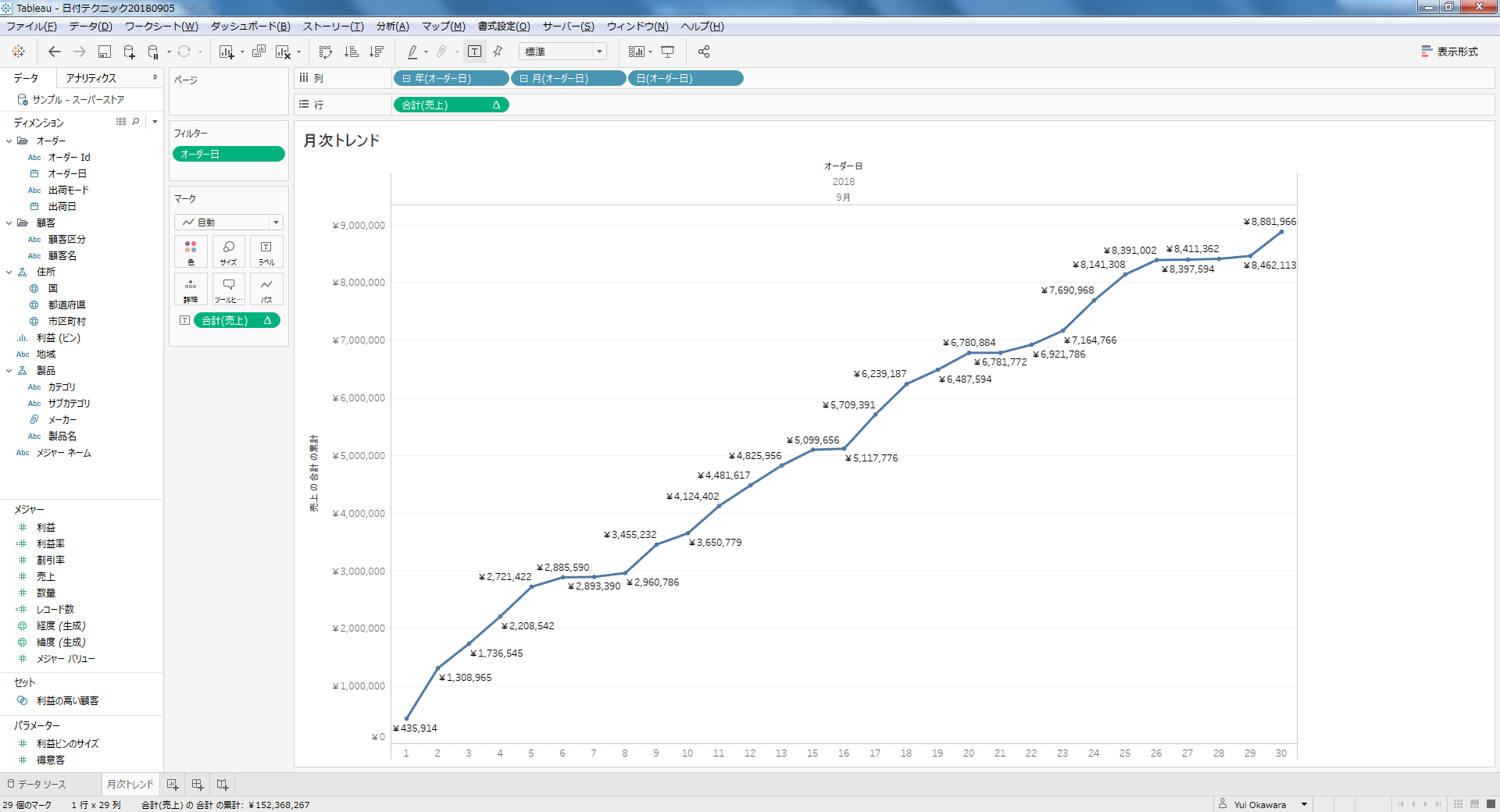Open the Path mark card
This screenshot has width=1500, height=812.
pos(266,289)
